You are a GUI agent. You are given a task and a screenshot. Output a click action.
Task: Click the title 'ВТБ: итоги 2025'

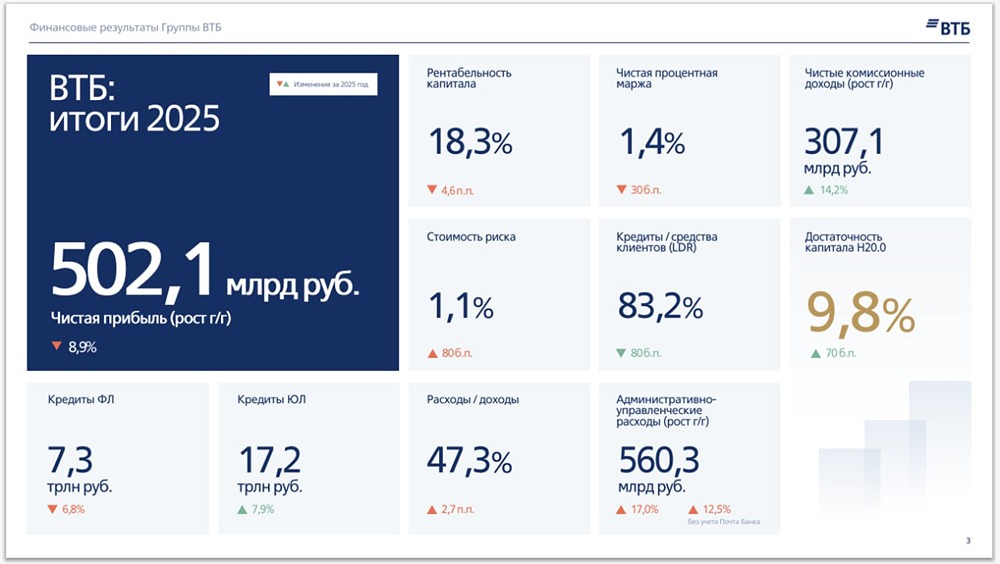click(x=134, y=103)
